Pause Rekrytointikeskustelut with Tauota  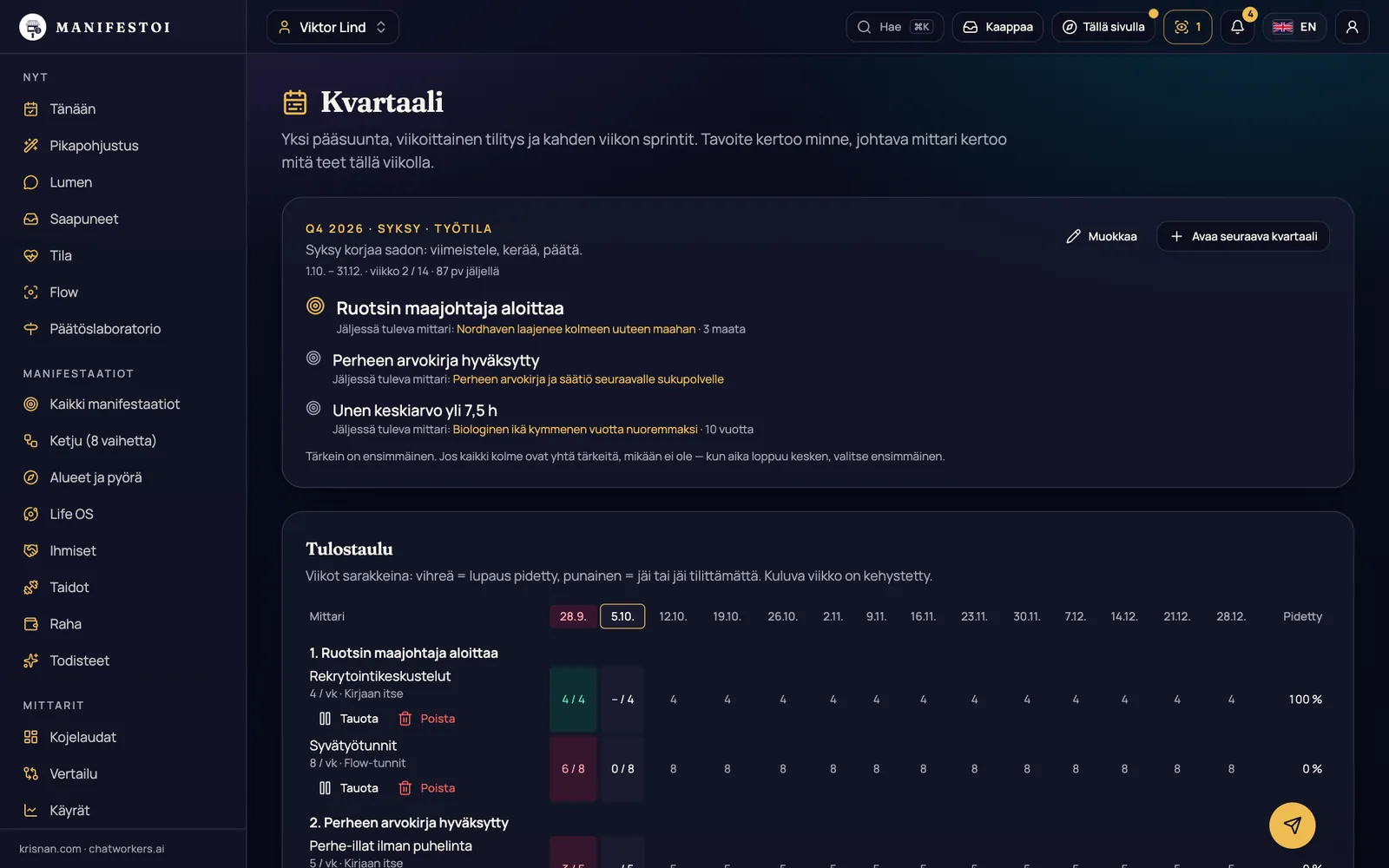tap(349, 719)
